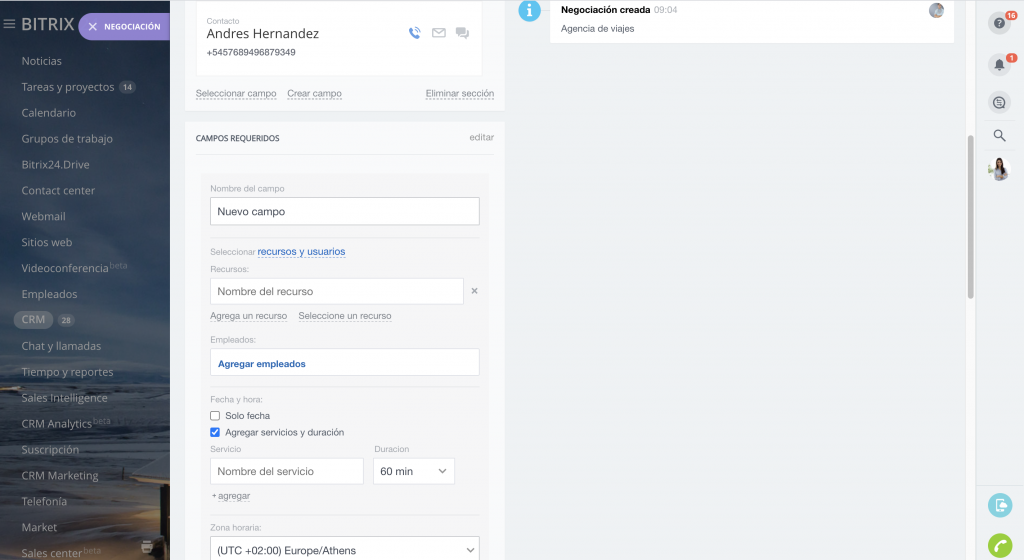Remove resource with the x icon
This screenshot has width=1024, height=560.
tap(474, 291)
